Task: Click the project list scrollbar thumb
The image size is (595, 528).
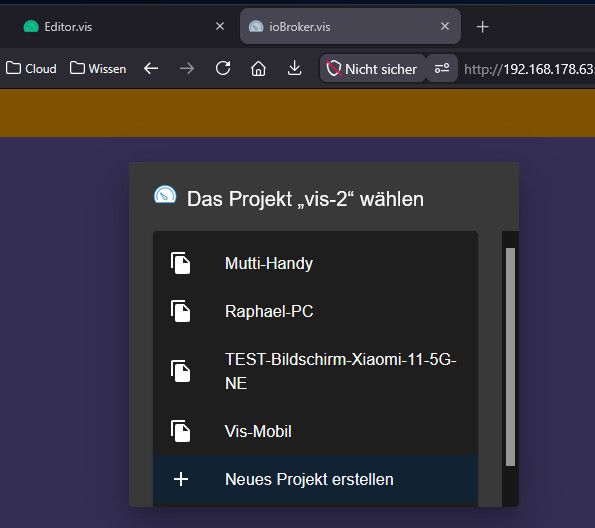Action: (x=510, y=357)
